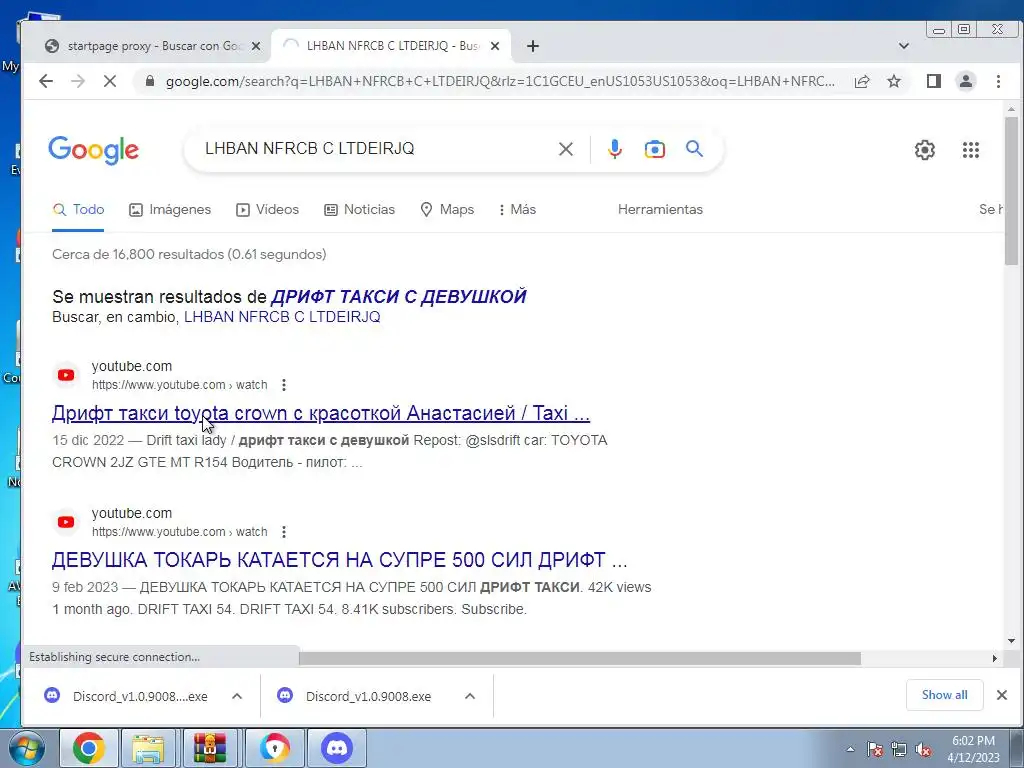
Task: Dismiss the downloads bar
Action: click(1002, 695)
